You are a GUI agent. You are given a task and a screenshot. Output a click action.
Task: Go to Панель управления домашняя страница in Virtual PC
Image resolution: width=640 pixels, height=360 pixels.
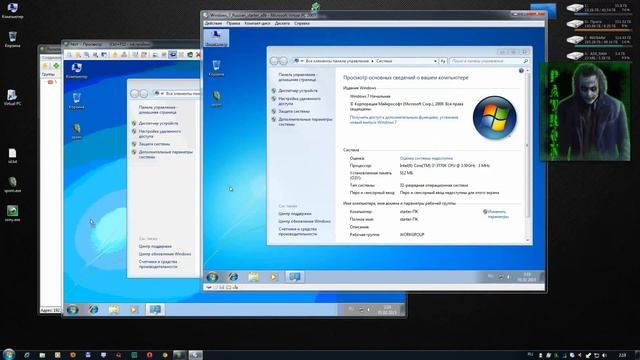297,77
